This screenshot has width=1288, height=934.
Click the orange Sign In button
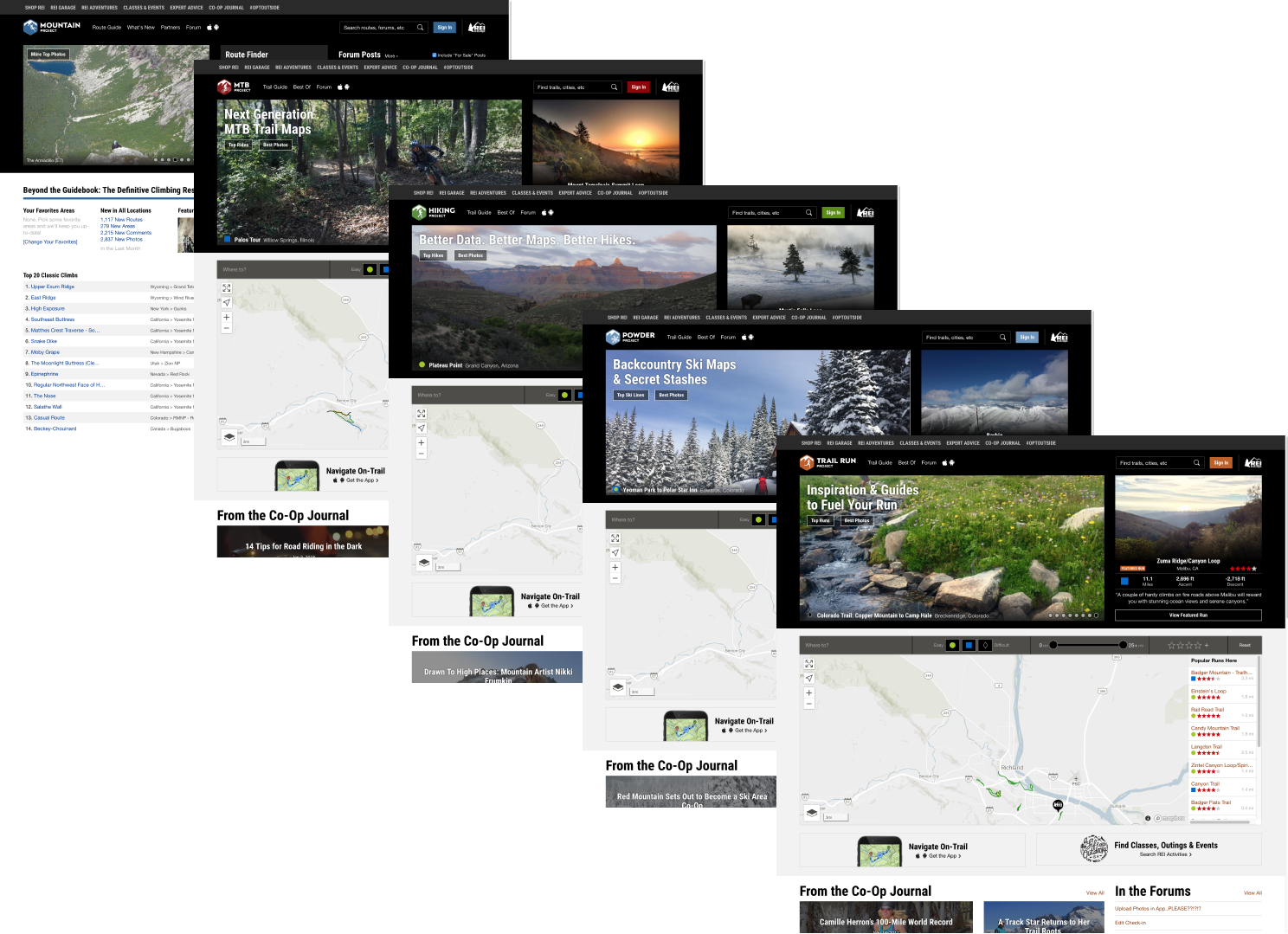[1220, 463]
